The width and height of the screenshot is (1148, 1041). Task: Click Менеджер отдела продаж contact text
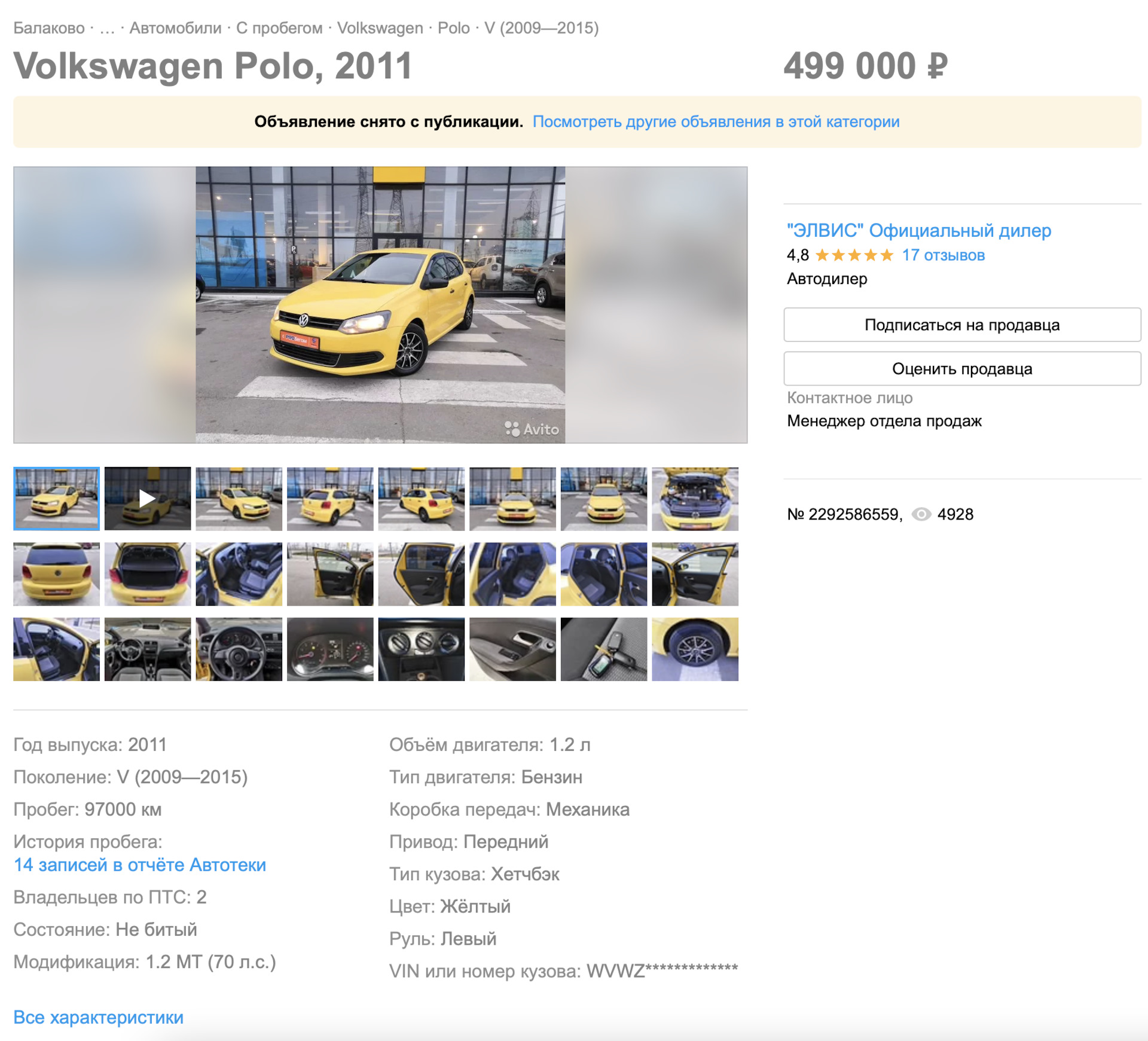click(x=884, y=421)
